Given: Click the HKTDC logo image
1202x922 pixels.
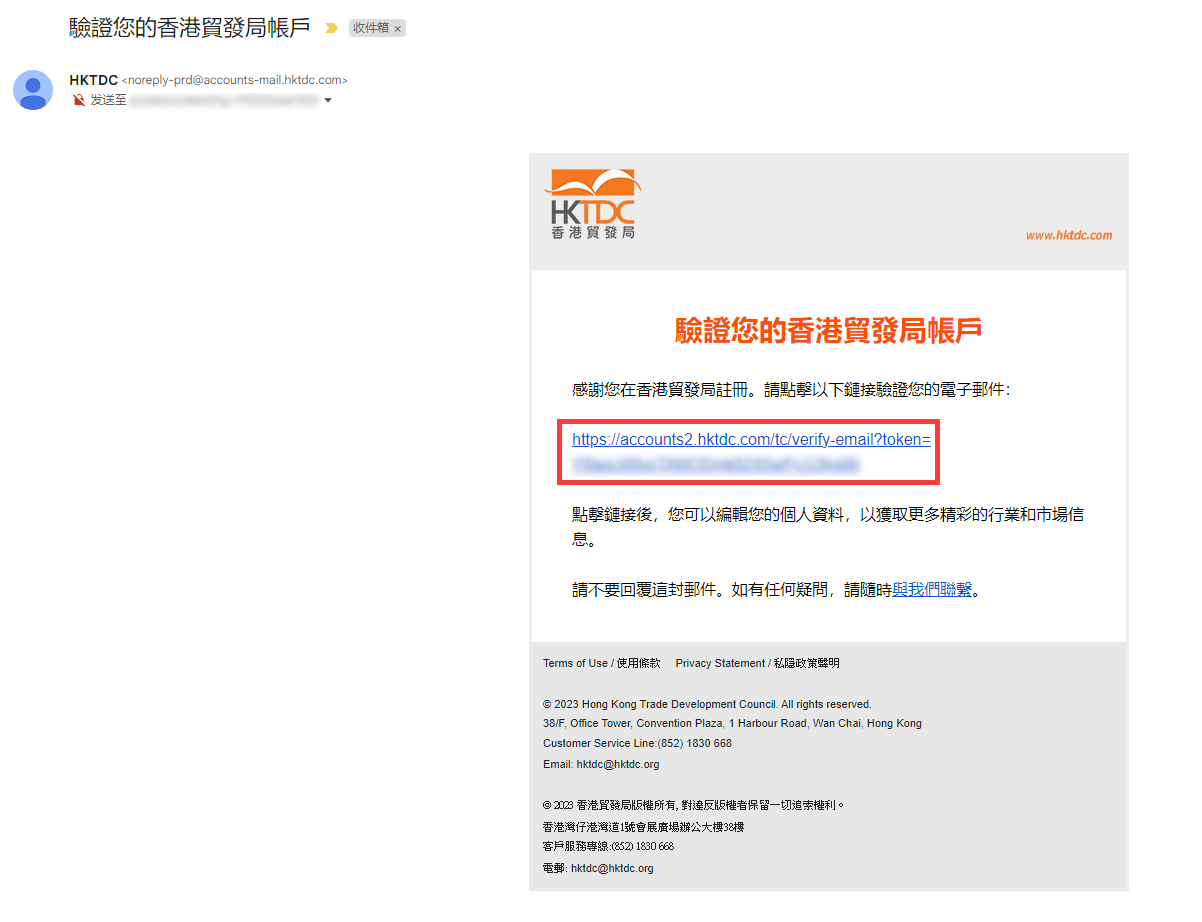Looking at the screenshot, I should (x=592, y=204).
